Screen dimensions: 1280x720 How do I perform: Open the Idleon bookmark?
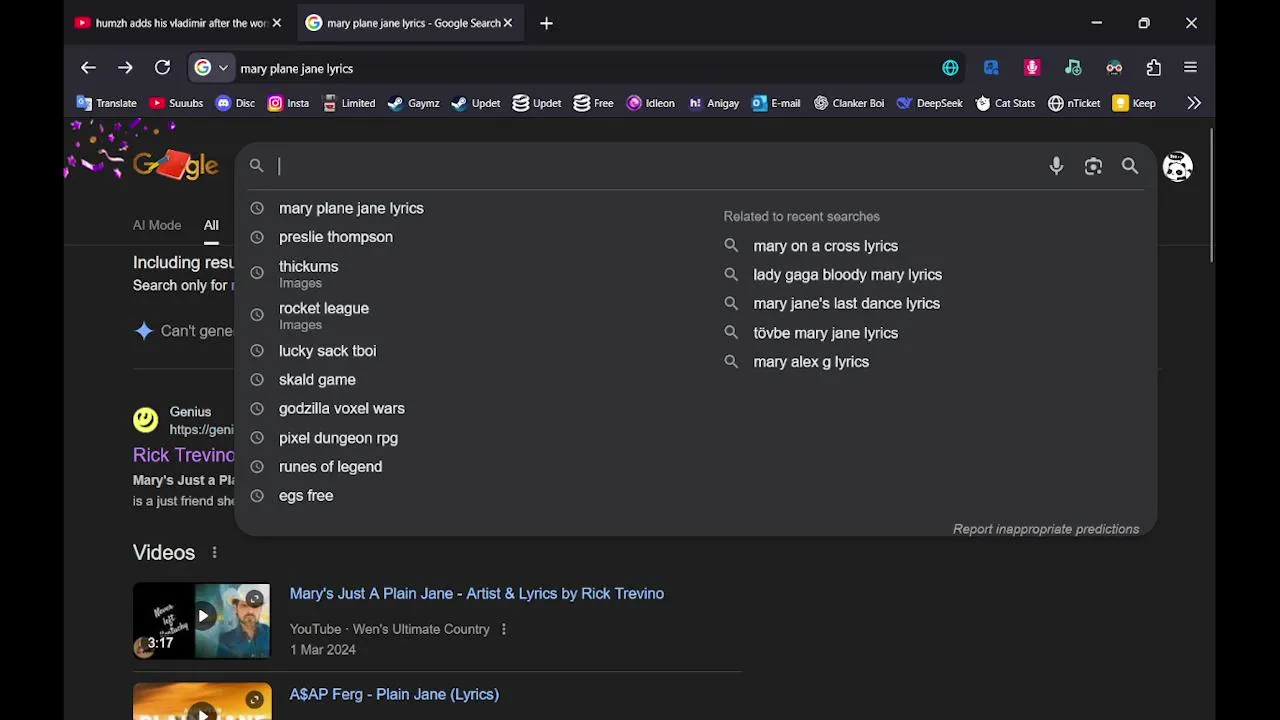pos(650,103)
